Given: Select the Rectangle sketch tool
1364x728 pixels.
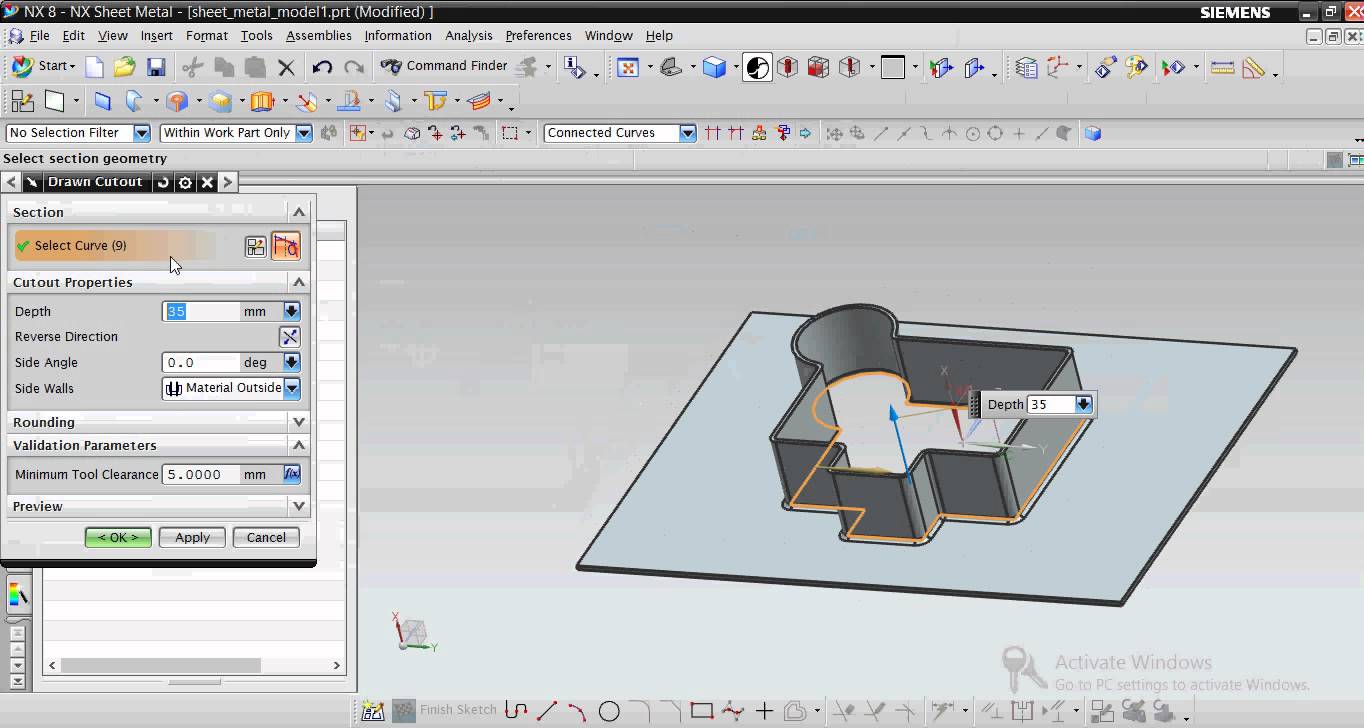Looking at the screenshot, I should point(702,711).
